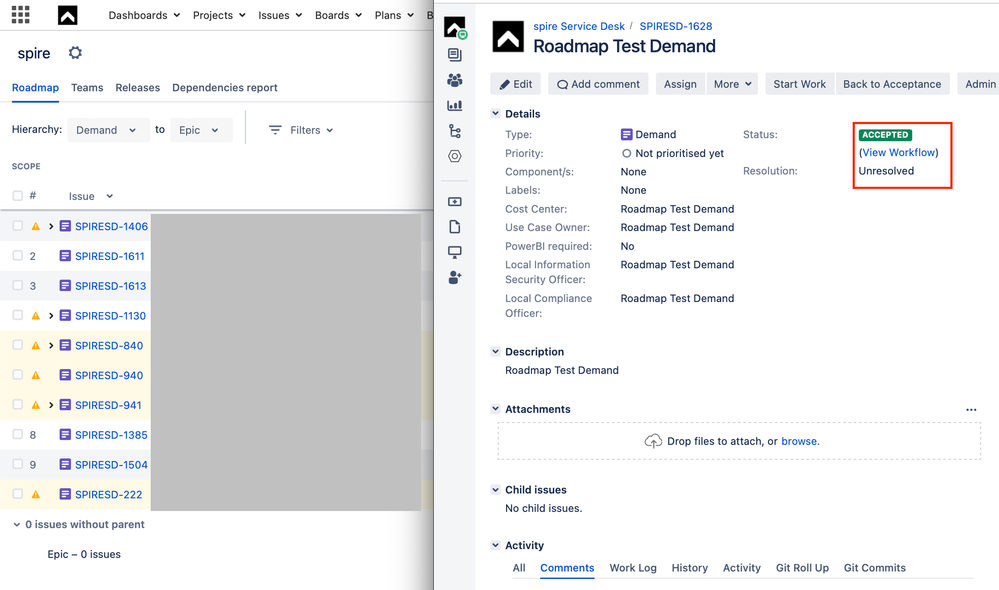Open Queues icon in the sidebar
The width and height of the screenshot is (999, 590).
click(x=455, y=55)
